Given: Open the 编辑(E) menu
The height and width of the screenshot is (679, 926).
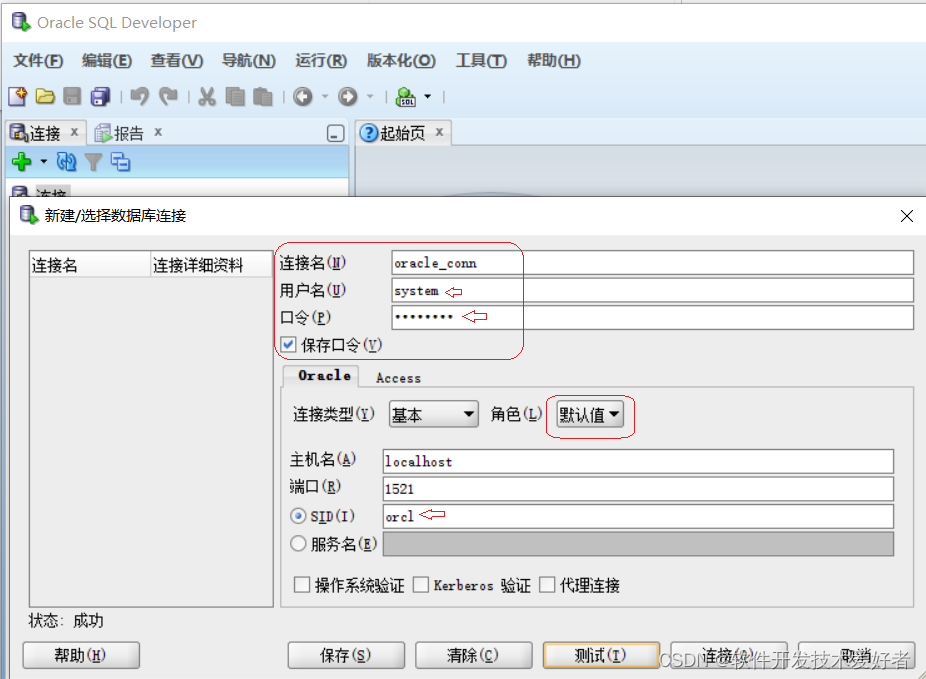Looking at the screenshot, I should coord(107,60).
